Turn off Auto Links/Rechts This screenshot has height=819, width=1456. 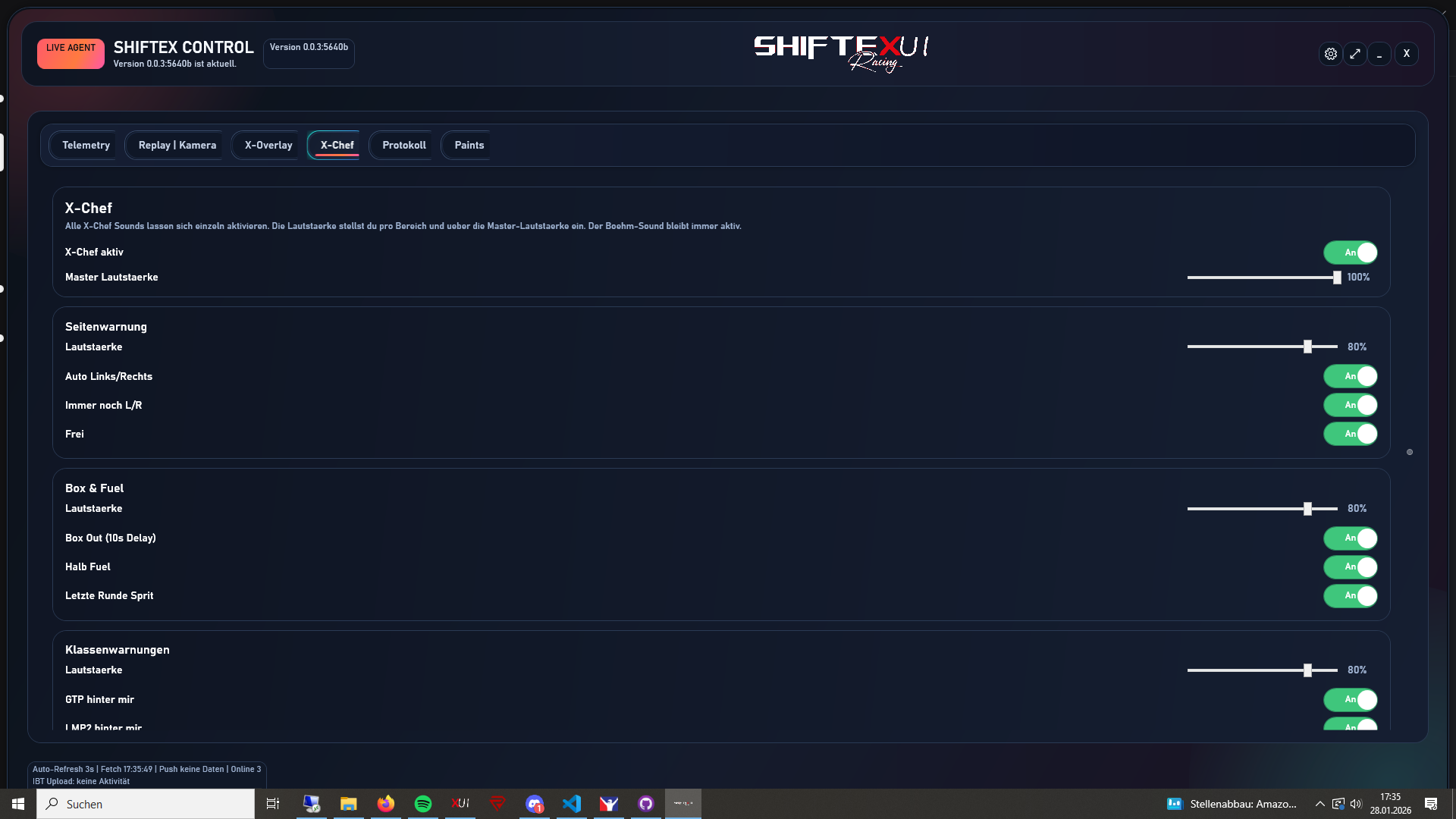tap(1350, 376)
